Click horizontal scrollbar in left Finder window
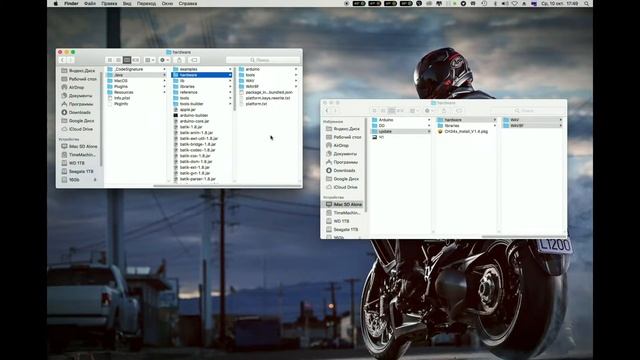This screenshot has height=360, width=640. click(x=227, y=186)
